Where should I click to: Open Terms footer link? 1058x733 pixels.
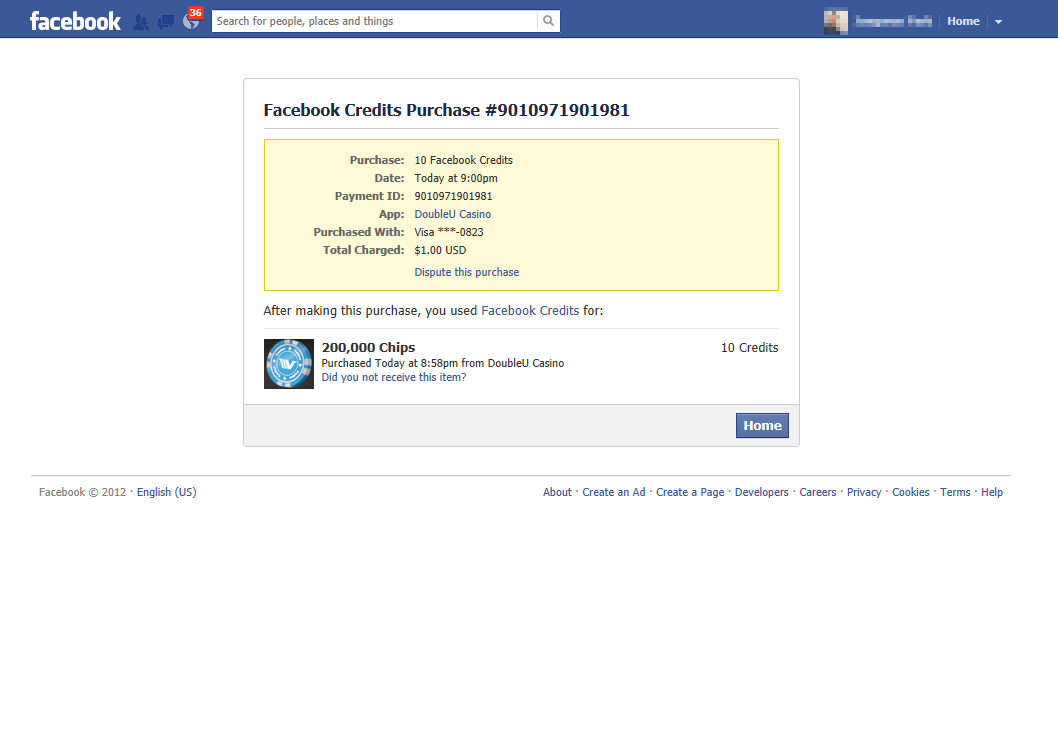[955, 492]
